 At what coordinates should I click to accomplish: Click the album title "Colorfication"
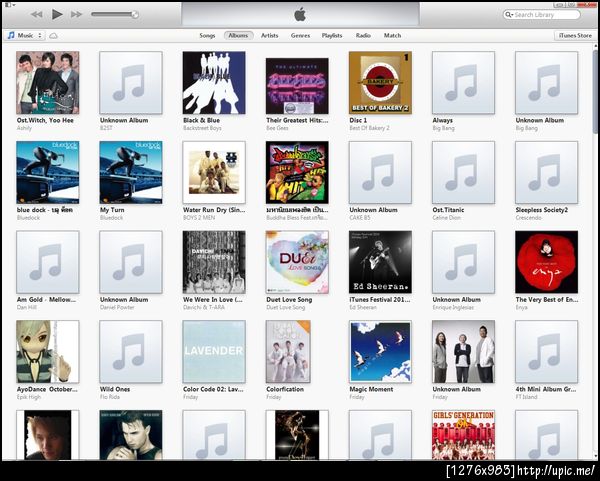[x=285, y=389]
